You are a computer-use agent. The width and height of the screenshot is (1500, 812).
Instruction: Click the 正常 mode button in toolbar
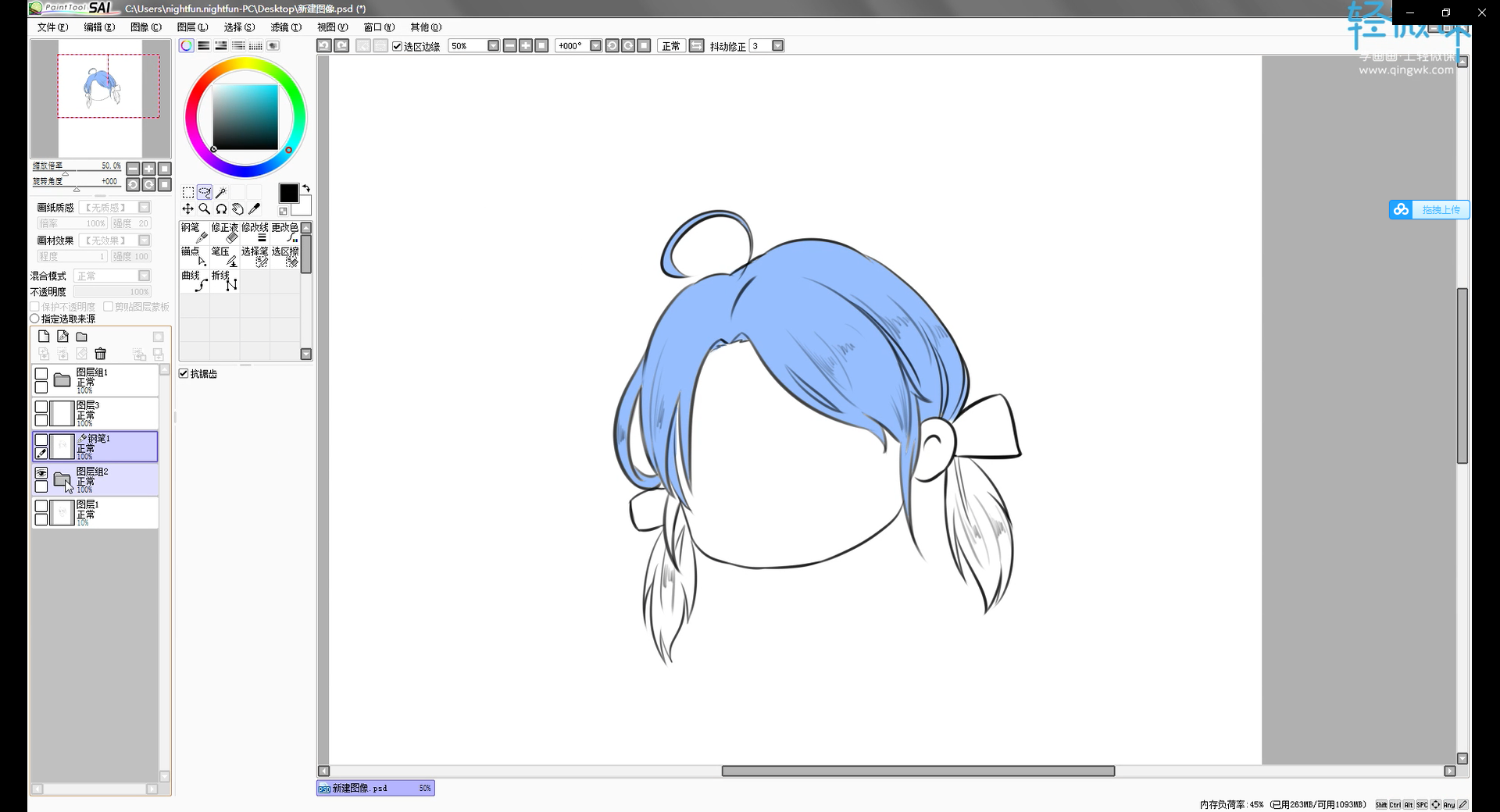(x=671, y=46)
